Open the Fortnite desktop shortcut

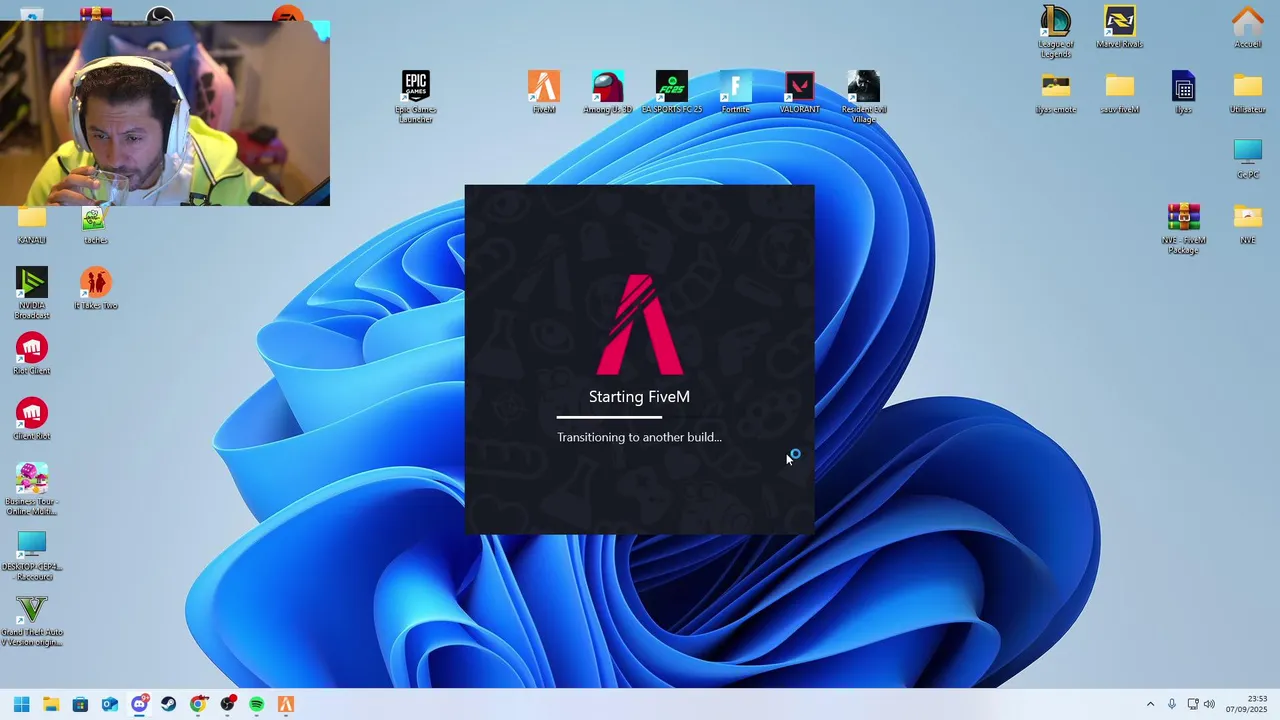pyautogui.click(x=735, y=92)
